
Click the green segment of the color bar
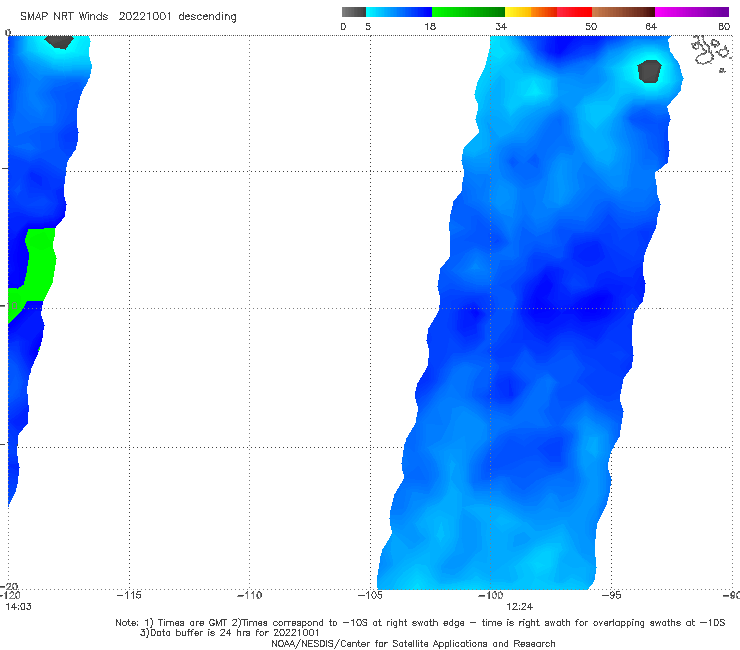click(x=468, y=12)
